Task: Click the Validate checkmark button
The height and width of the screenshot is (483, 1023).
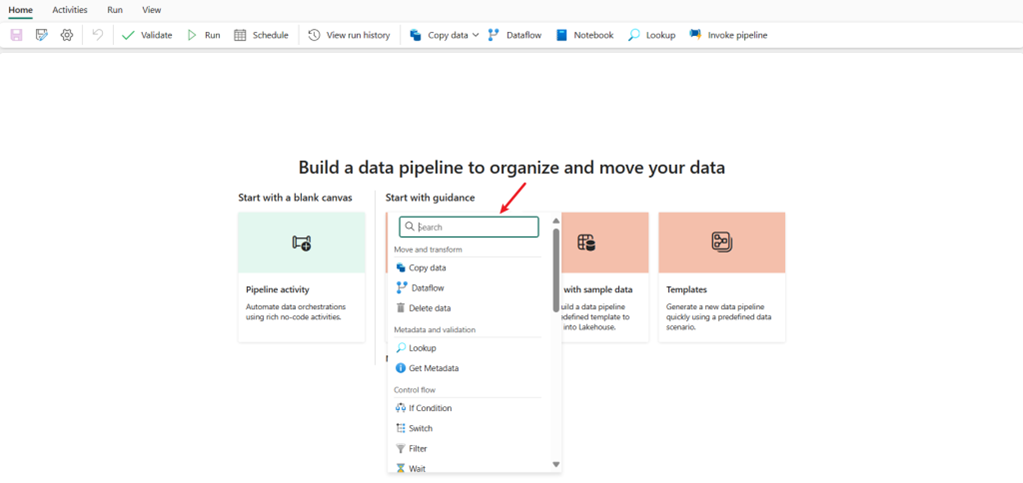Action: tap(147, 35)
